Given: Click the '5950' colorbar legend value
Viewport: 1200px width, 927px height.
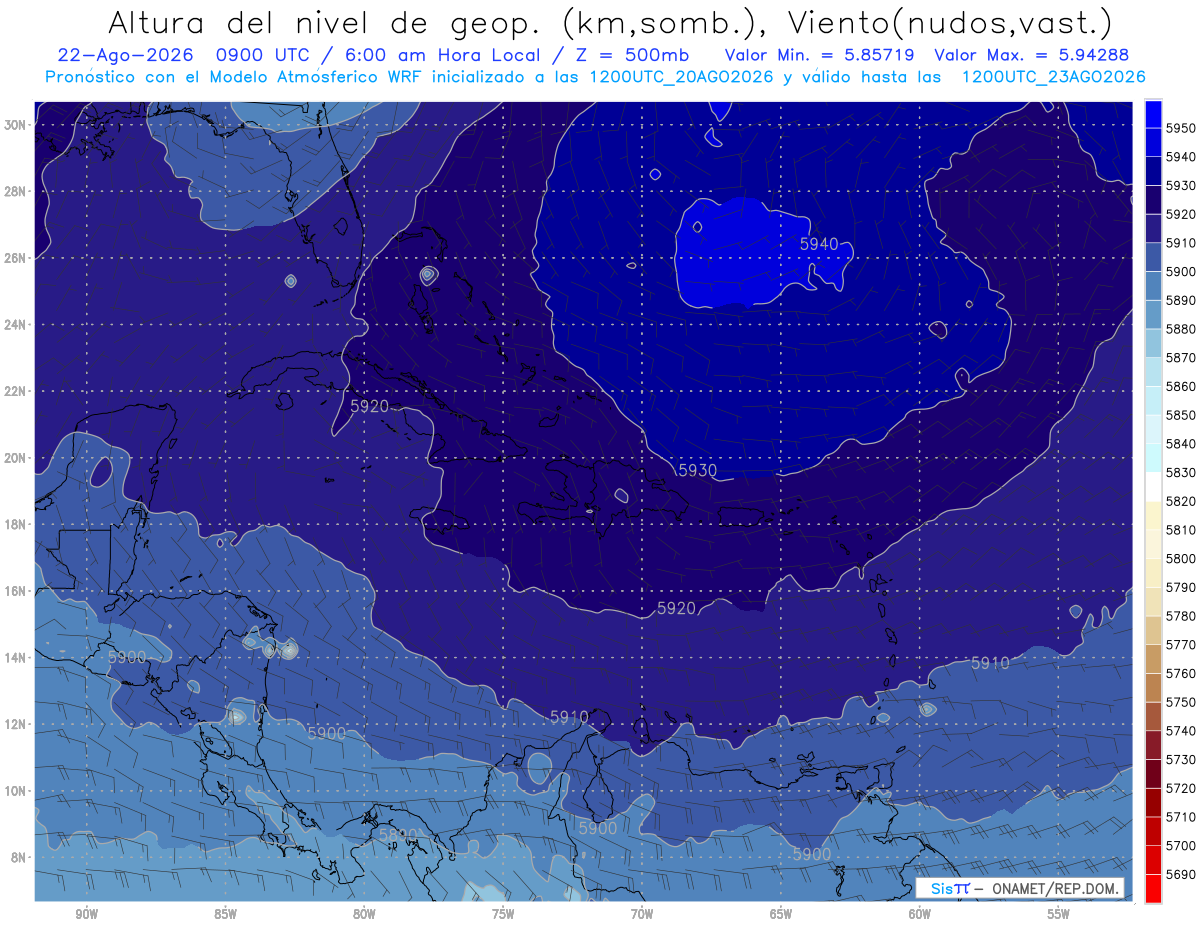Looking at the screenshot, I should coord(1181,128).
